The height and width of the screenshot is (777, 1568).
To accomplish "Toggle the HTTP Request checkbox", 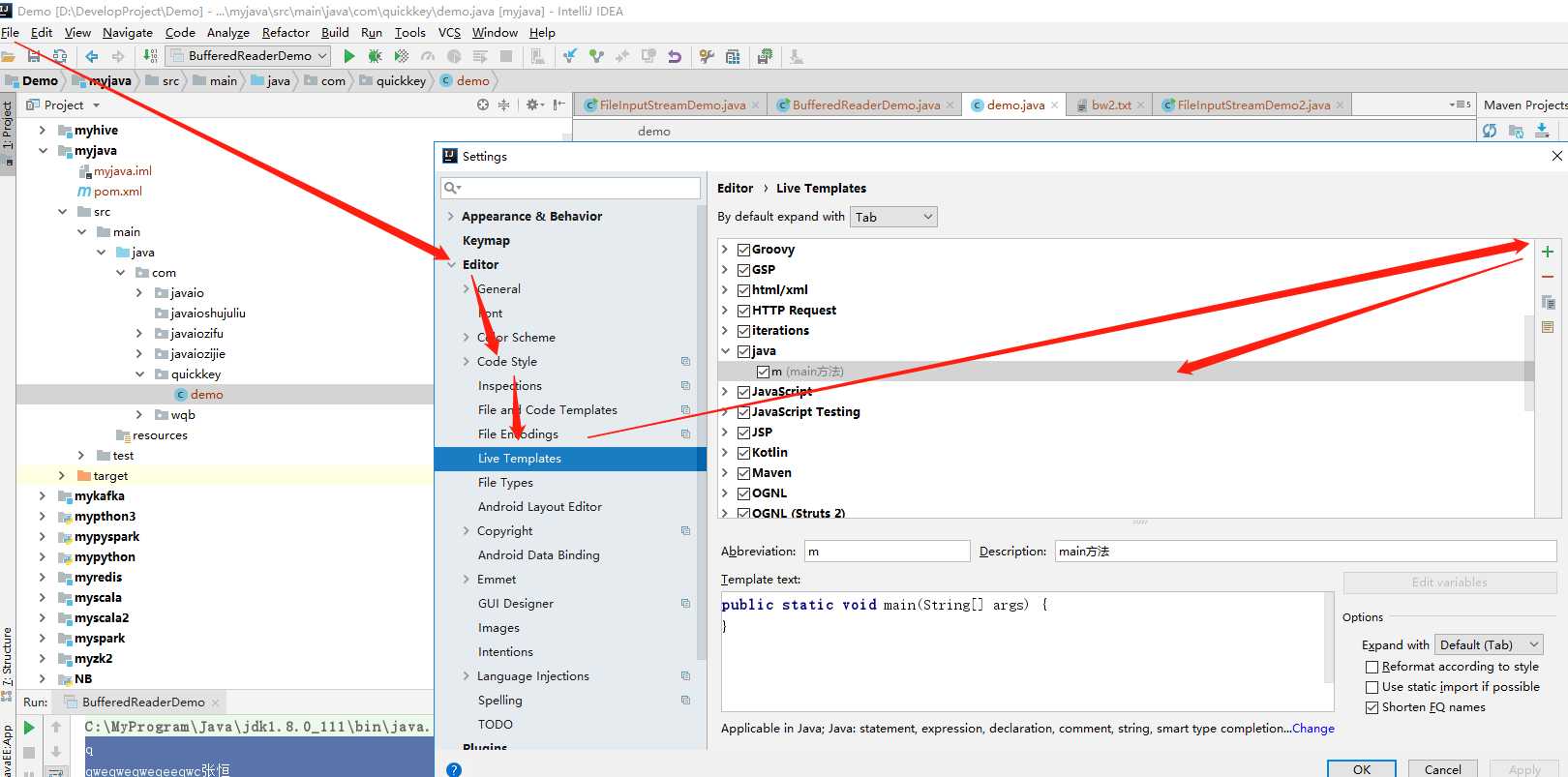I will point(743,311).
